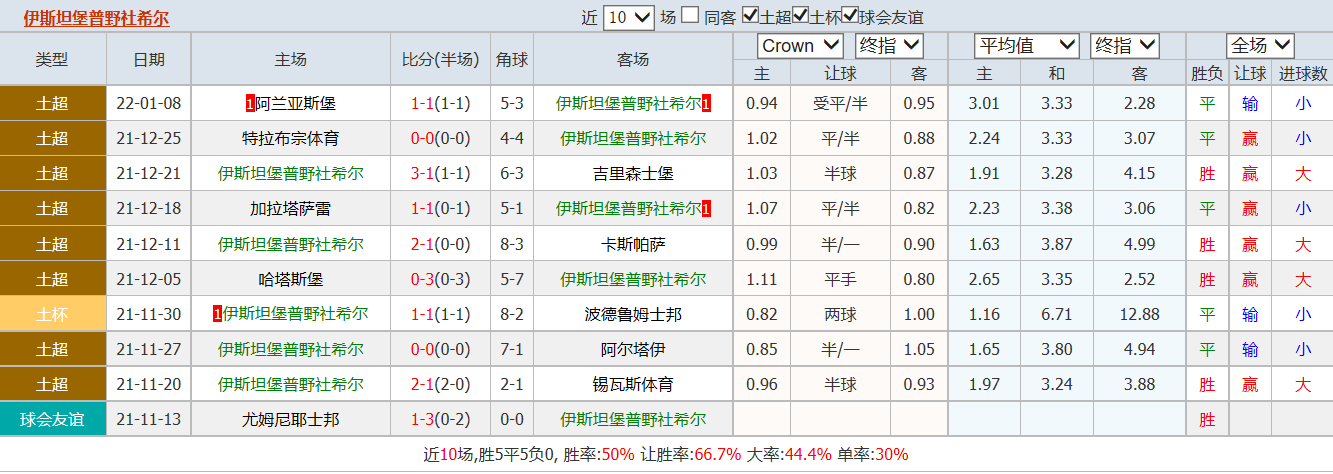The height and width of the screenshot is (474, 1333).
Task: Click the 3-1 score link
Action: coord(422,173)
